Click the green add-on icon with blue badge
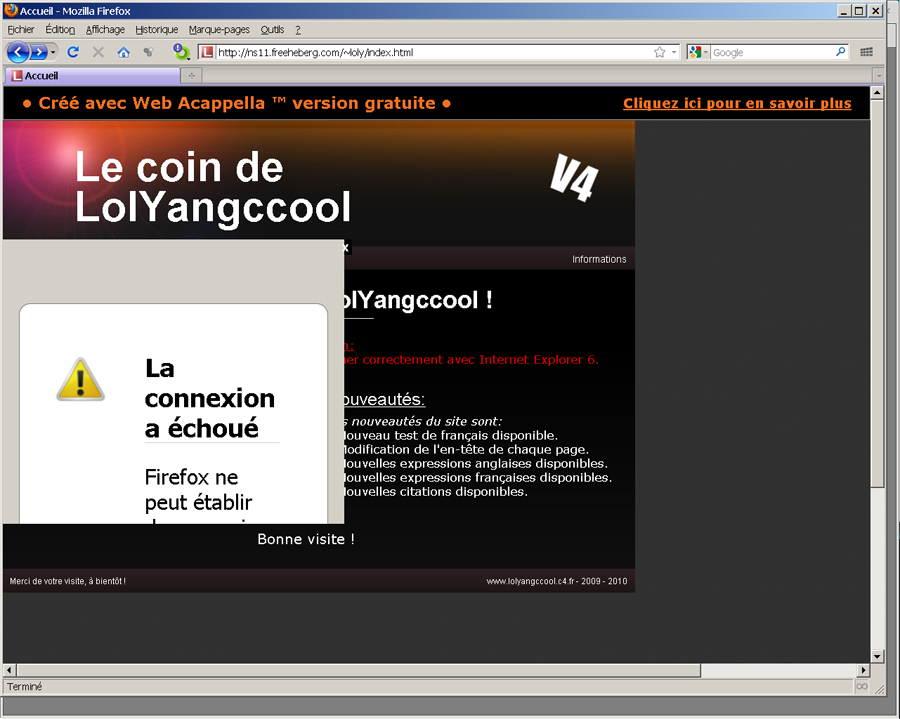This screenshot has height=719, width=900. (181, 52)
